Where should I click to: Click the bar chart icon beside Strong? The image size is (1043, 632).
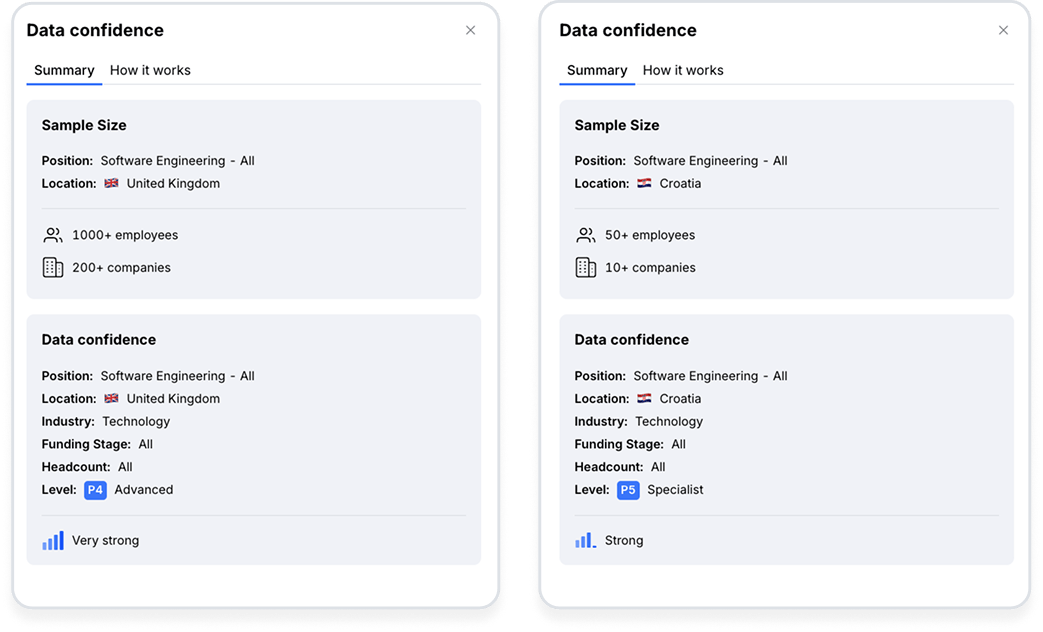(584, 539)
